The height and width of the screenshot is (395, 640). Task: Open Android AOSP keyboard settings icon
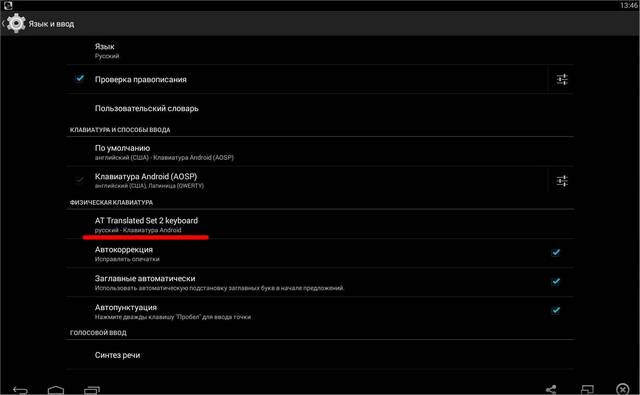coord(562,181)
